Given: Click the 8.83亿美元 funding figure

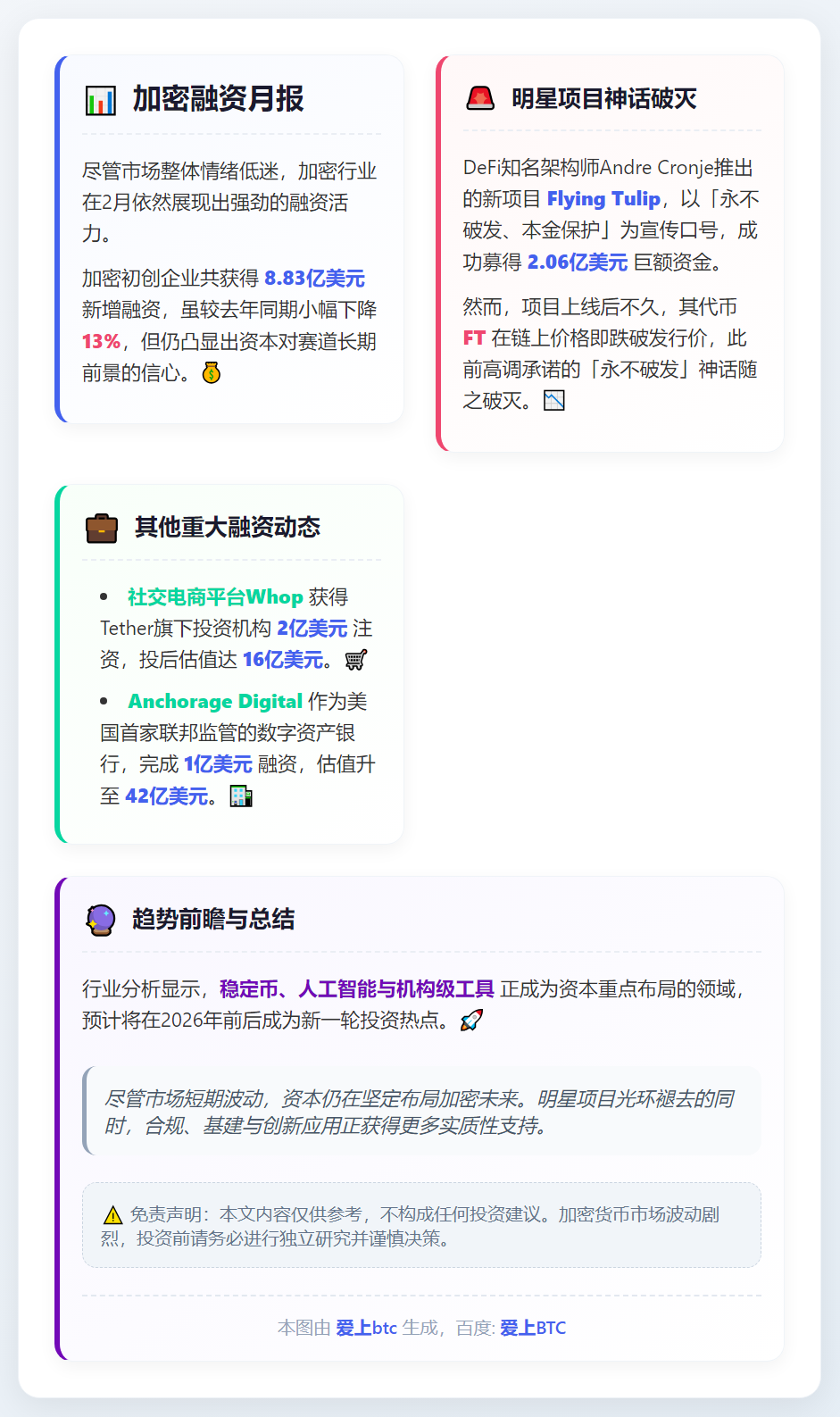Looking at the screenshot, I should pos(314,279).
